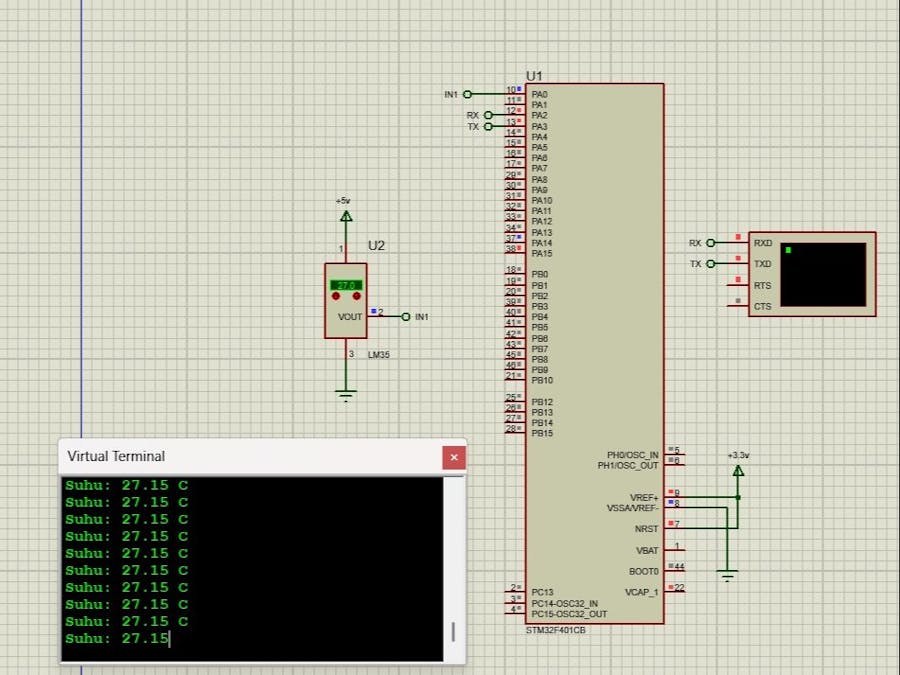The height and width of the screenshot is (675, 900).
Task: Select the TX terminal next to TXD
Action: pyautogui.click(x=711, y=264)
